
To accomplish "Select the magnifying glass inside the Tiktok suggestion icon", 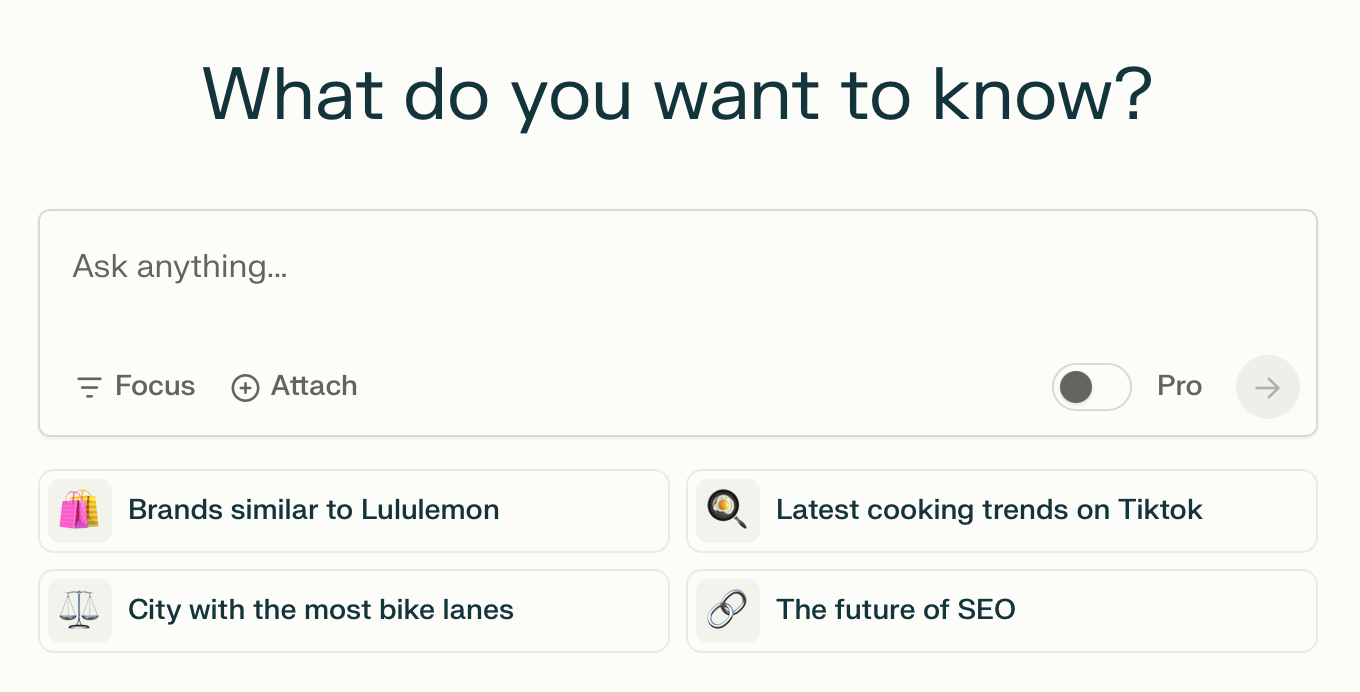I will [728, 510].
